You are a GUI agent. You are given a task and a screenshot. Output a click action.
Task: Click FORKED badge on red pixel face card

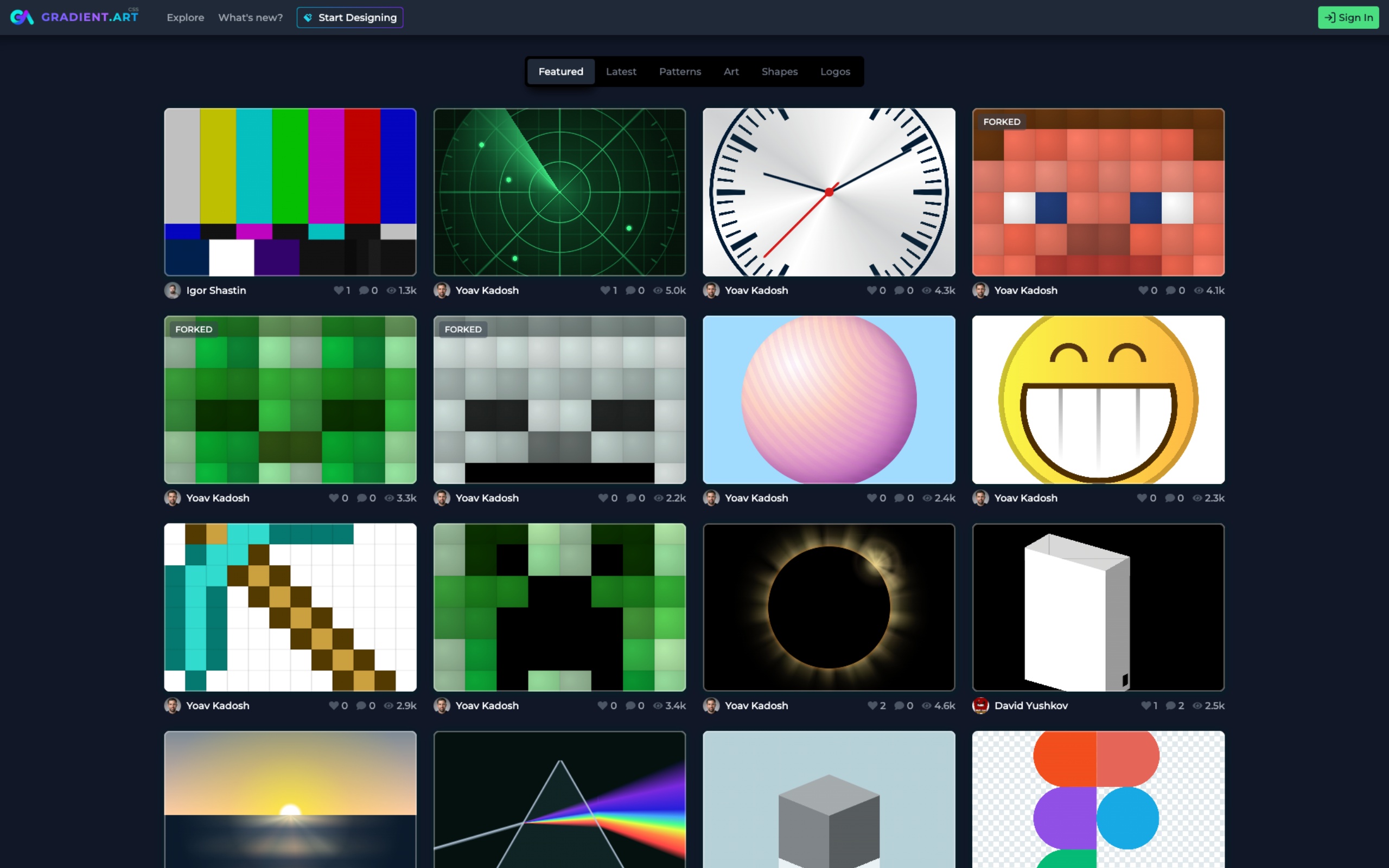point(1002,122)
